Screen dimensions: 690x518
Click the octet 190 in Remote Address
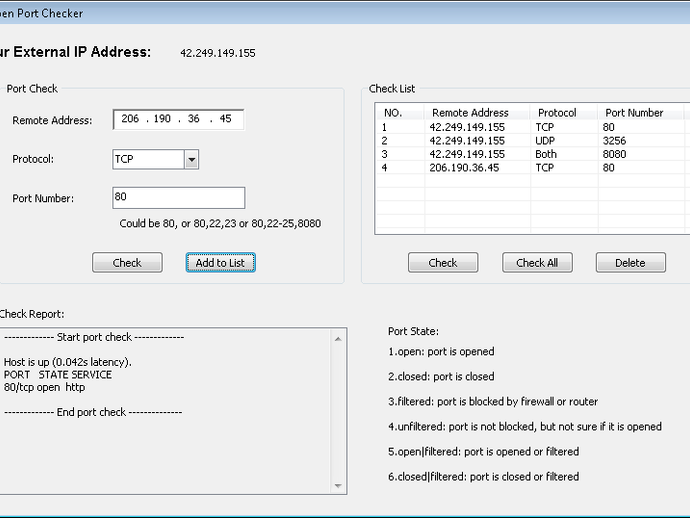tap(162, 119)
